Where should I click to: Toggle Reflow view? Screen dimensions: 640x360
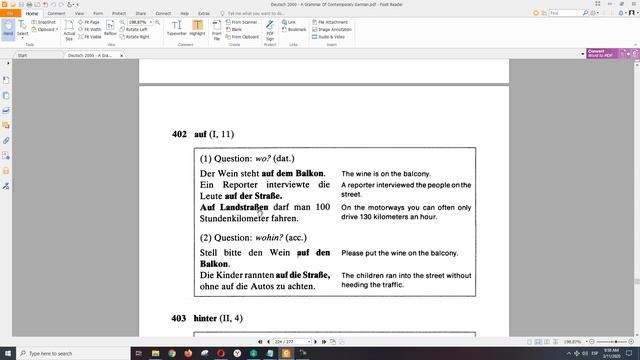coord(110,29)
